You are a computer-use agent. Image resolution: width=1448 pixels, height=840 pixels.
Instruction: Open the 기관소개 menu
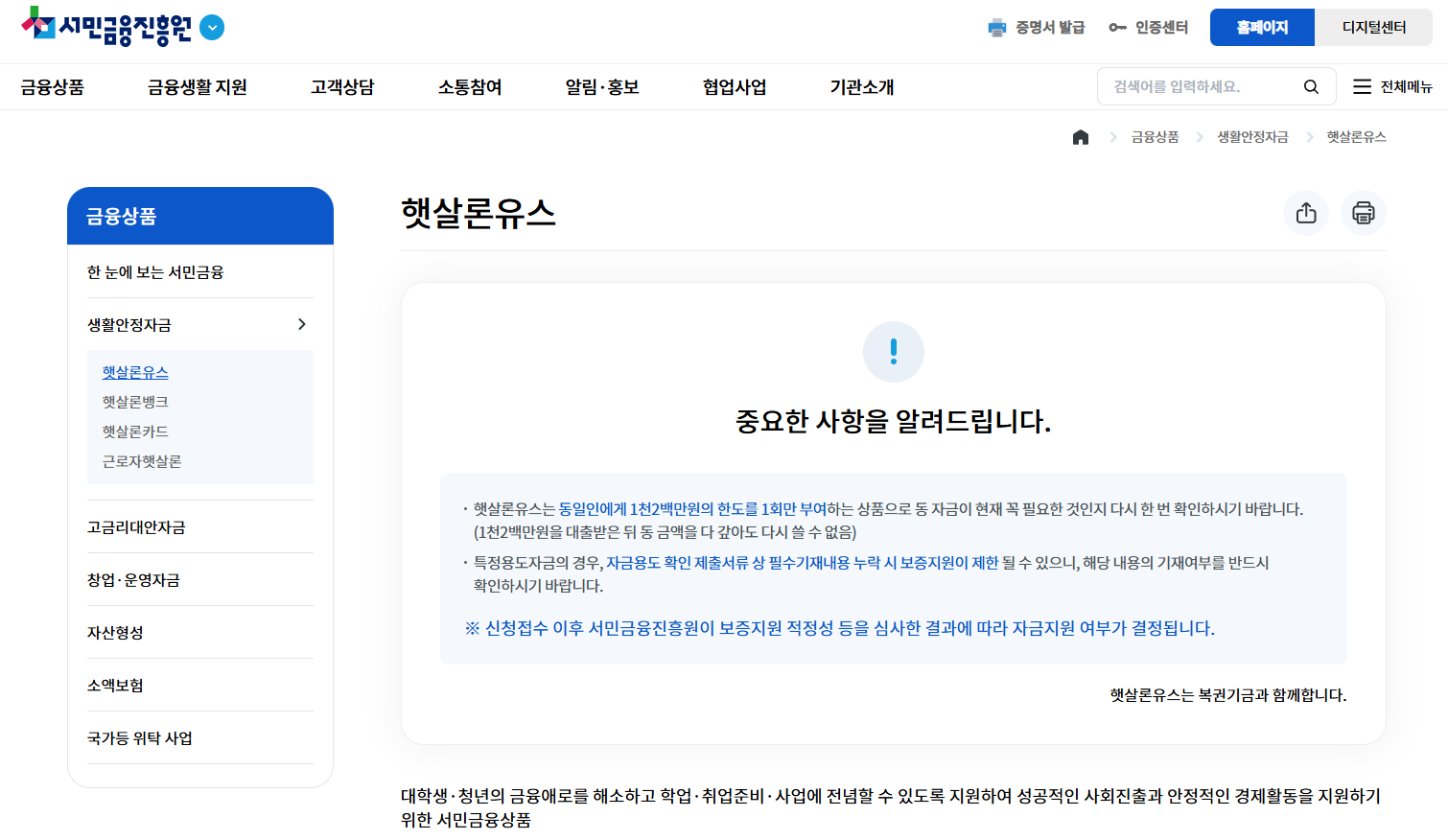pyautogui.click(x=862, y=87)
